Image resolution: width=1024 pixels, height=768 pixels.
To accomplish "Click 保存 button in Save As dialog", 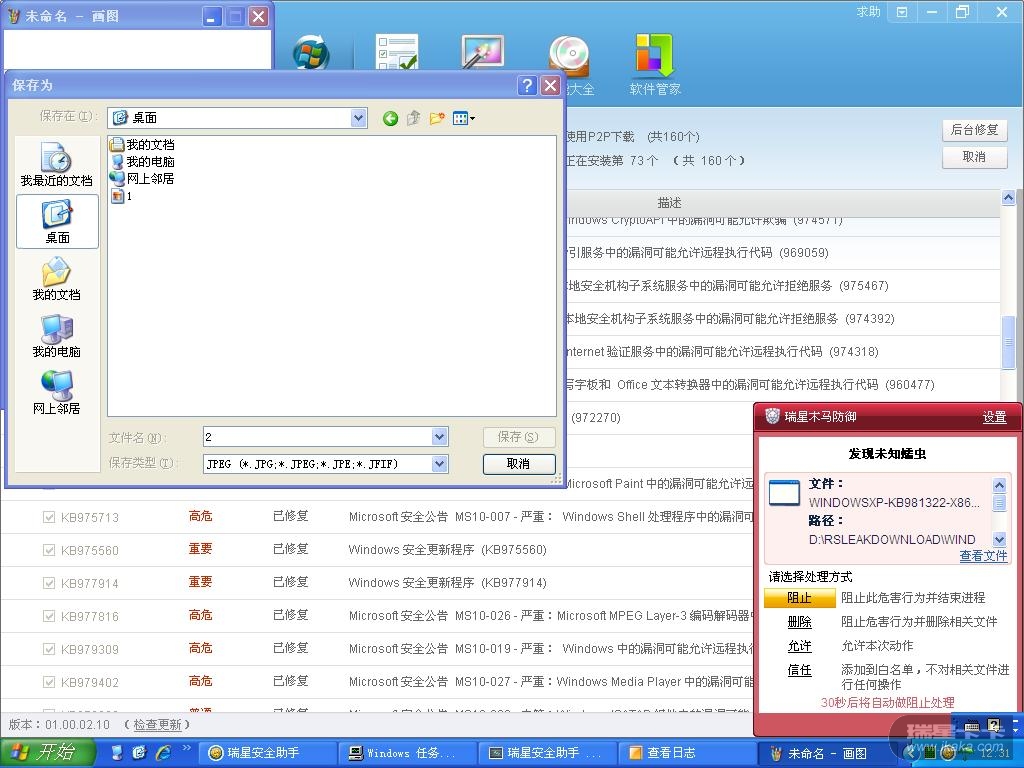I will click(x=519, y=437).
